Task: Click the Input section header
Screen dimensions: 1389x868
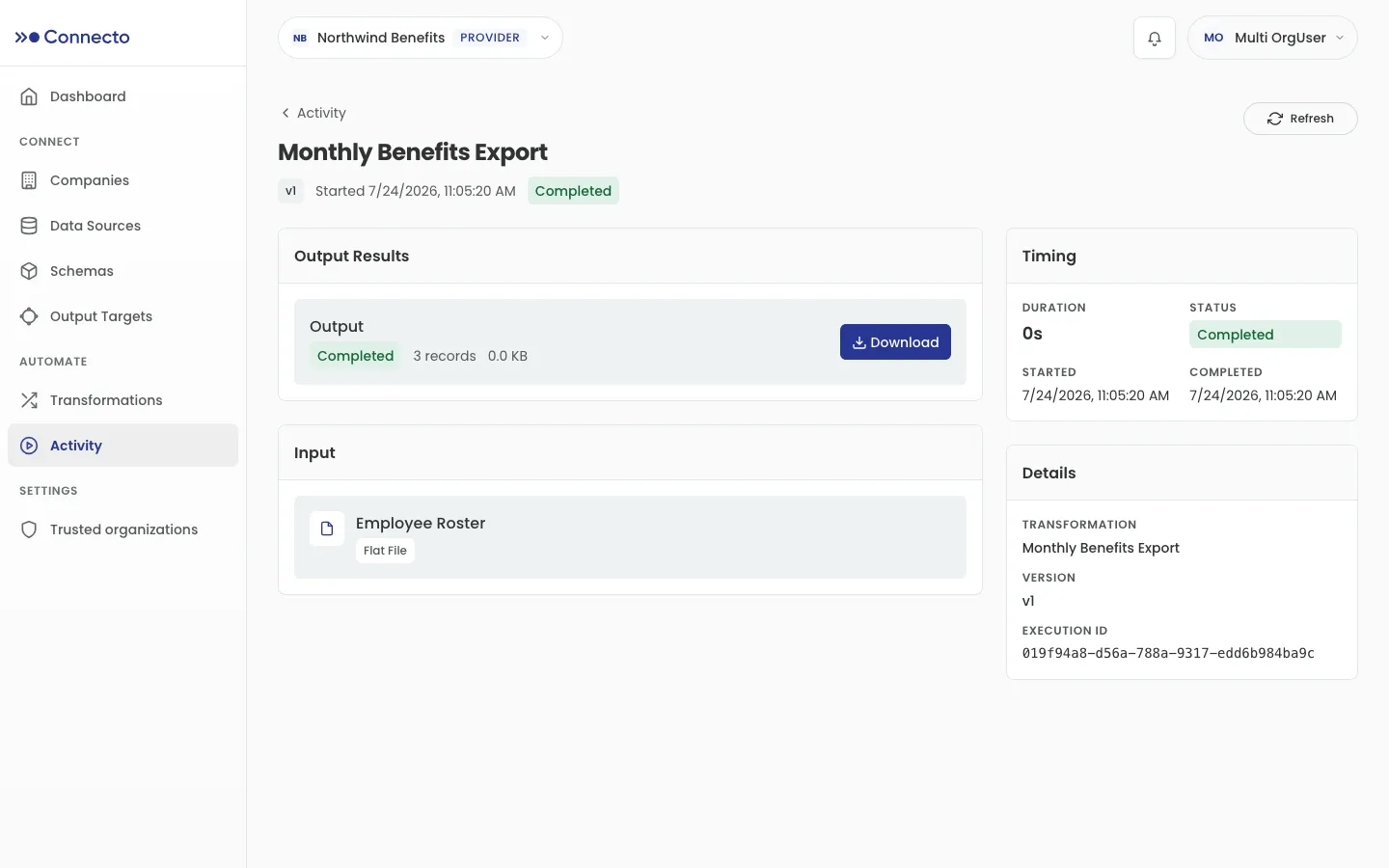Action: pyautogui.click(x=314, y=453)
